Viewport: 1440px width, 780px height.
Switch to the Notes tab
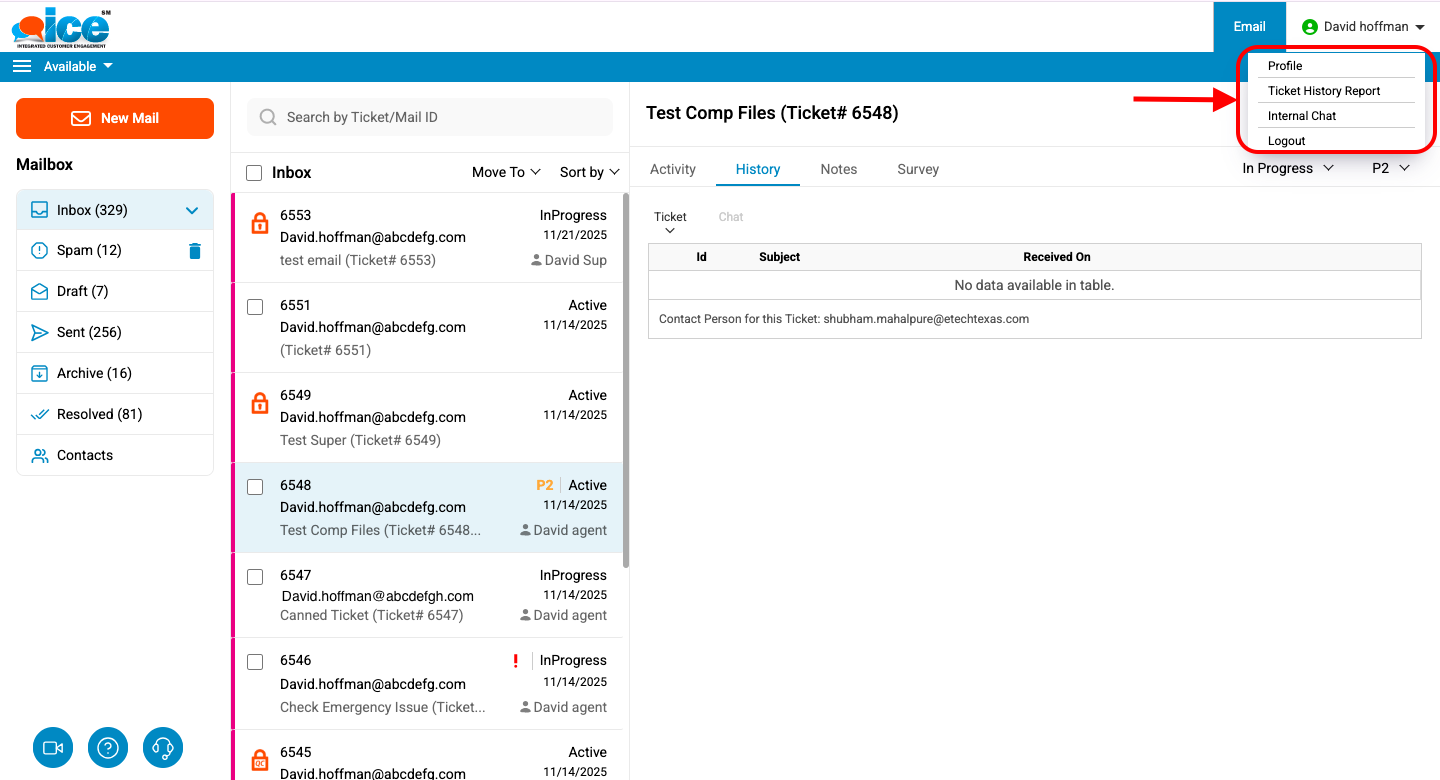pos(838,169)
